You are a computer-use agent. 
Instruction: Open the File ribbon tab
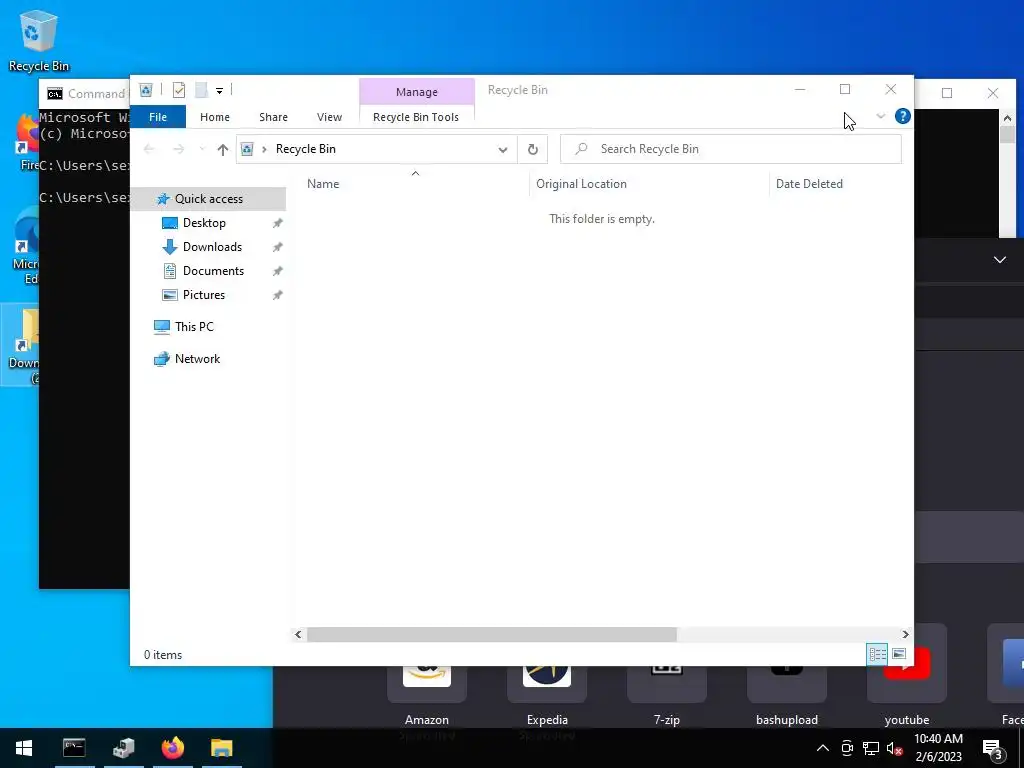coord(158,117)
